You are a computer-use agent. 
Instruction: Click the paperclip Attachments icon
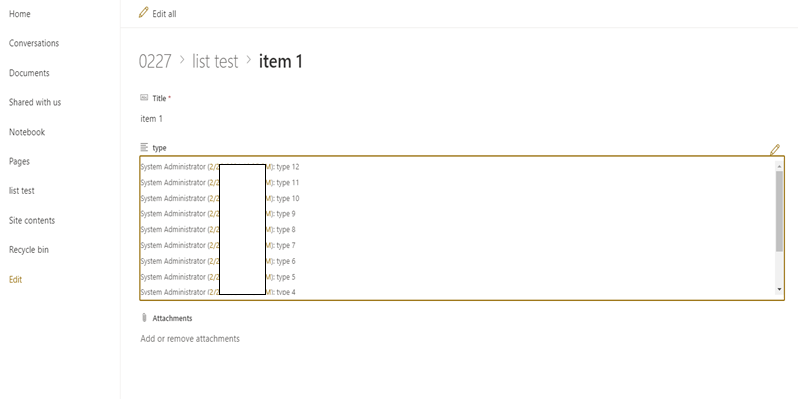click(144, 318)
